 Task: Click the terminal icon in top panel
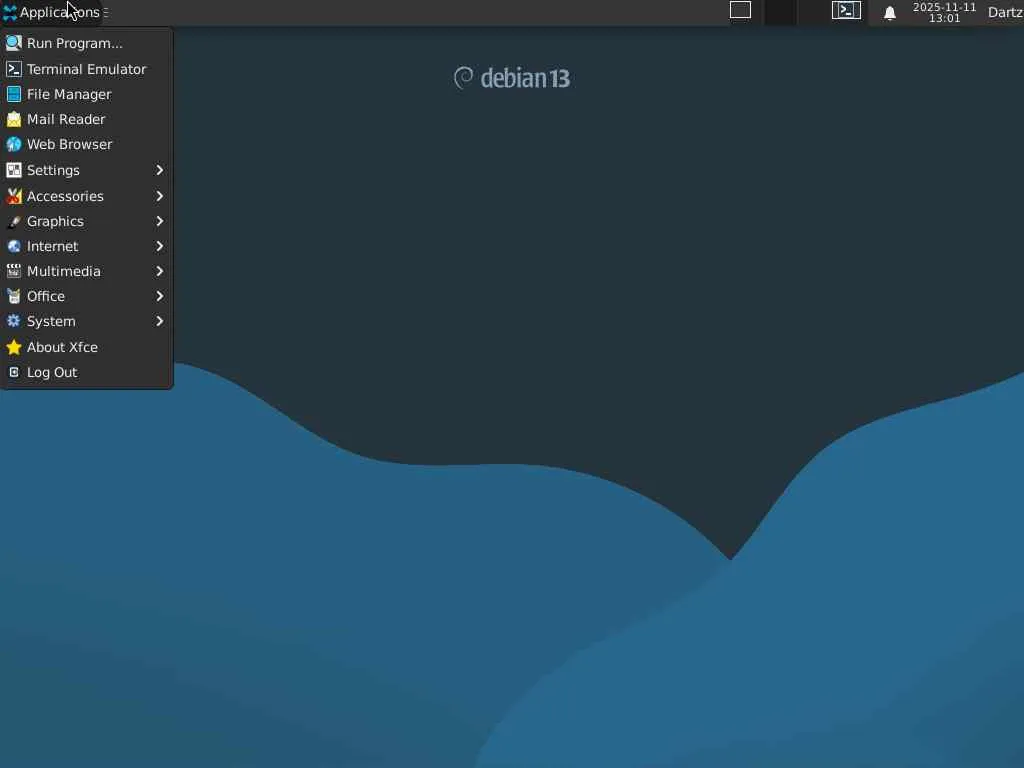[x=846, y=10]
